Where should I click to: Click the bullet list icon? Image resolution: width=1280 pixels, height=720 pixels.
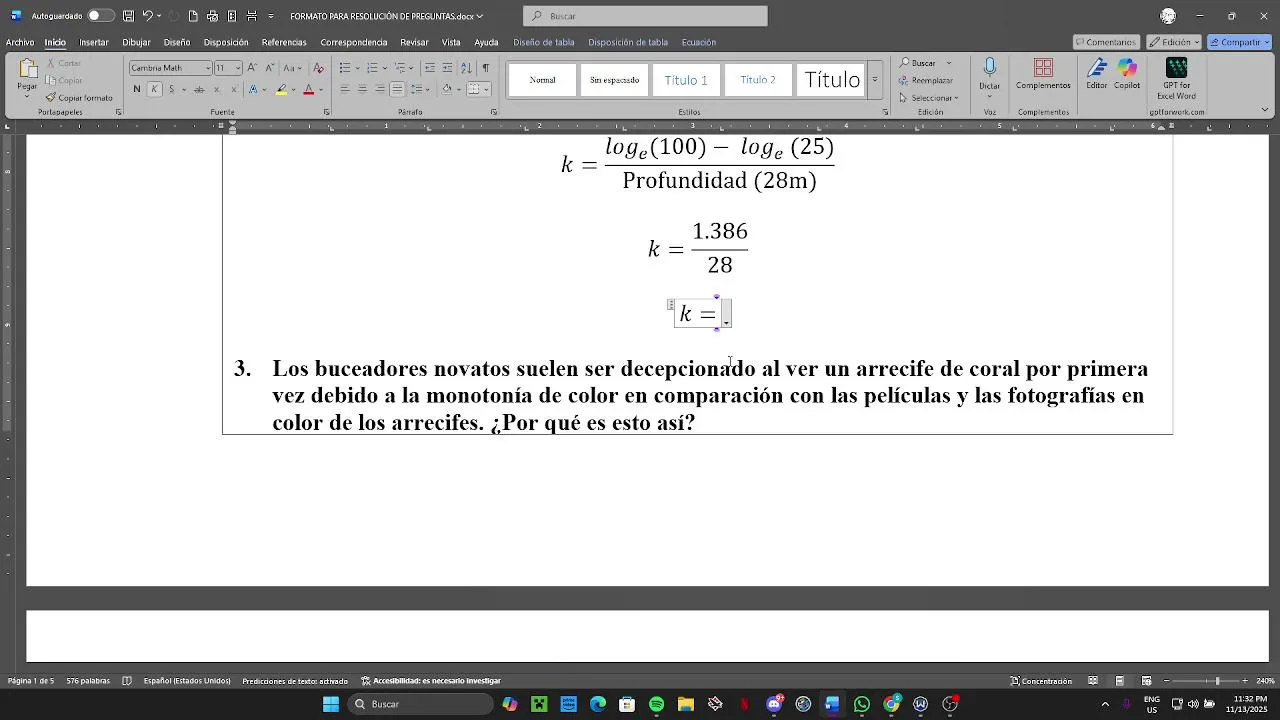click(344, 68)
